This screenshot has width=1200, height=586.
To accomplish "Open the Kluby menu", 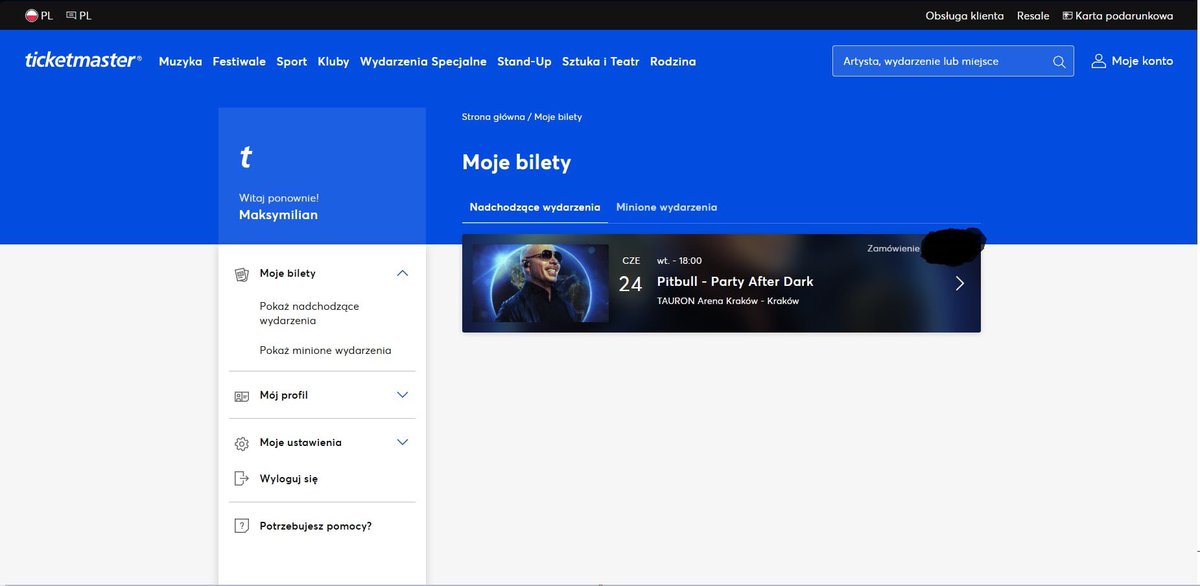I will point(334,61).
